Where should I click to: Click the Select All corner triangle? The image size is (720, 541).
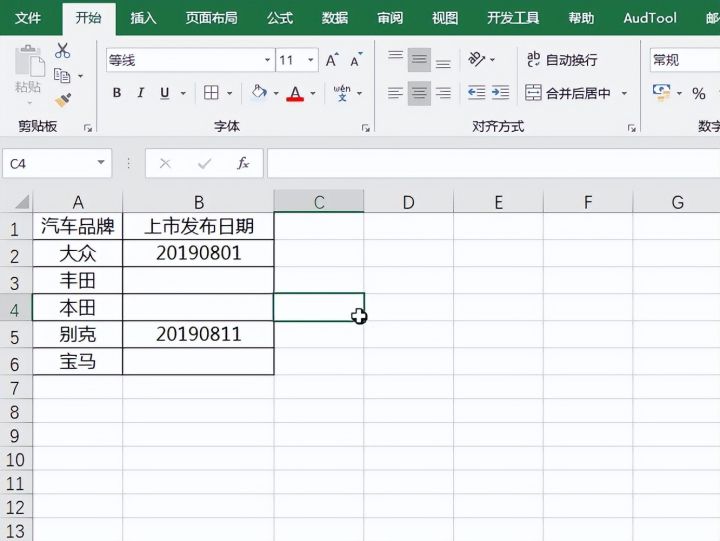[20, 202]
